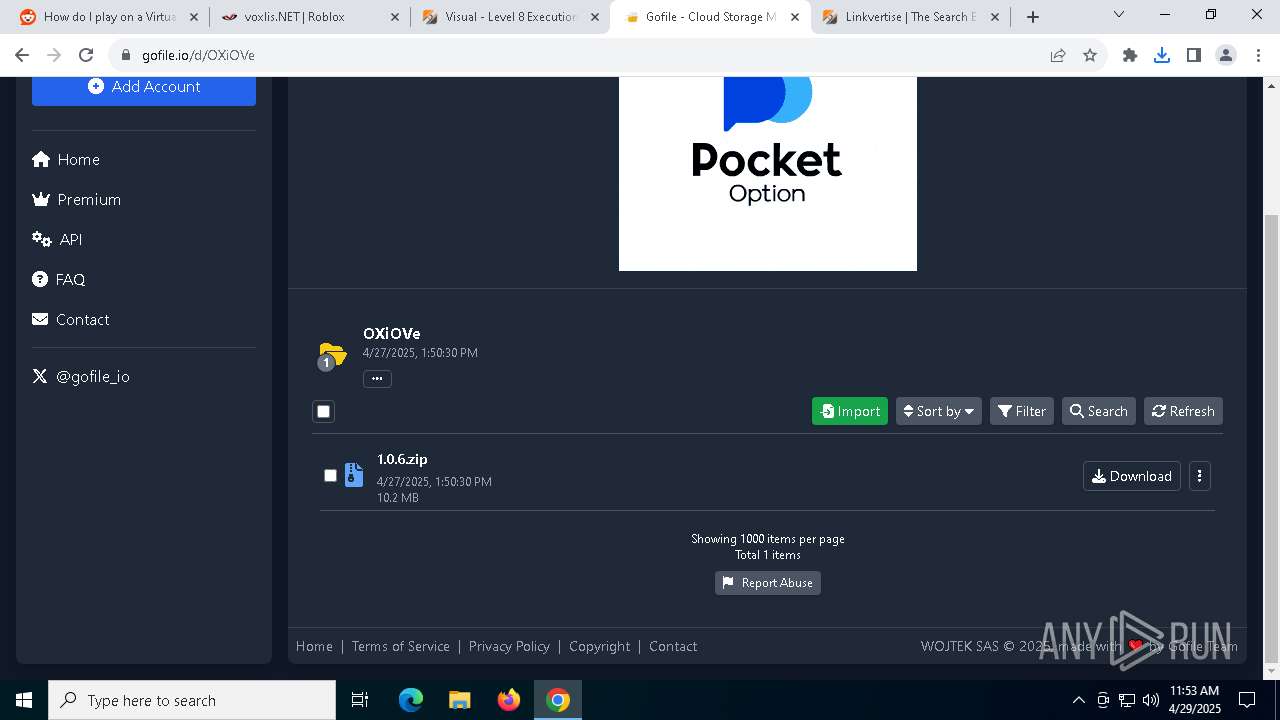1280x720 pixels.
Task: Toggle the select-all checkbox
Action: [x=323, y=411]
